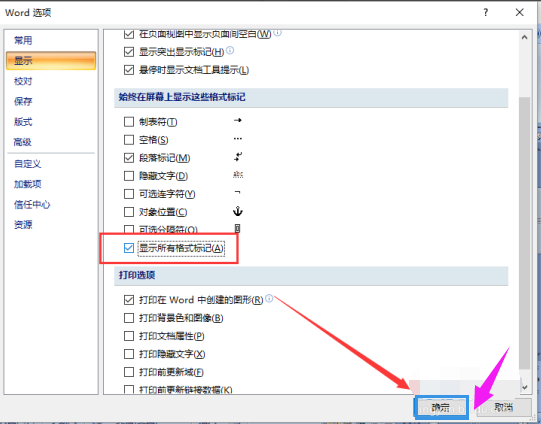Viewport: 541px width, 424px height.
Task: Click info icon beside 打印在 Word 中创建的图形
Action: pyautogui.click(x=269, y=298)
